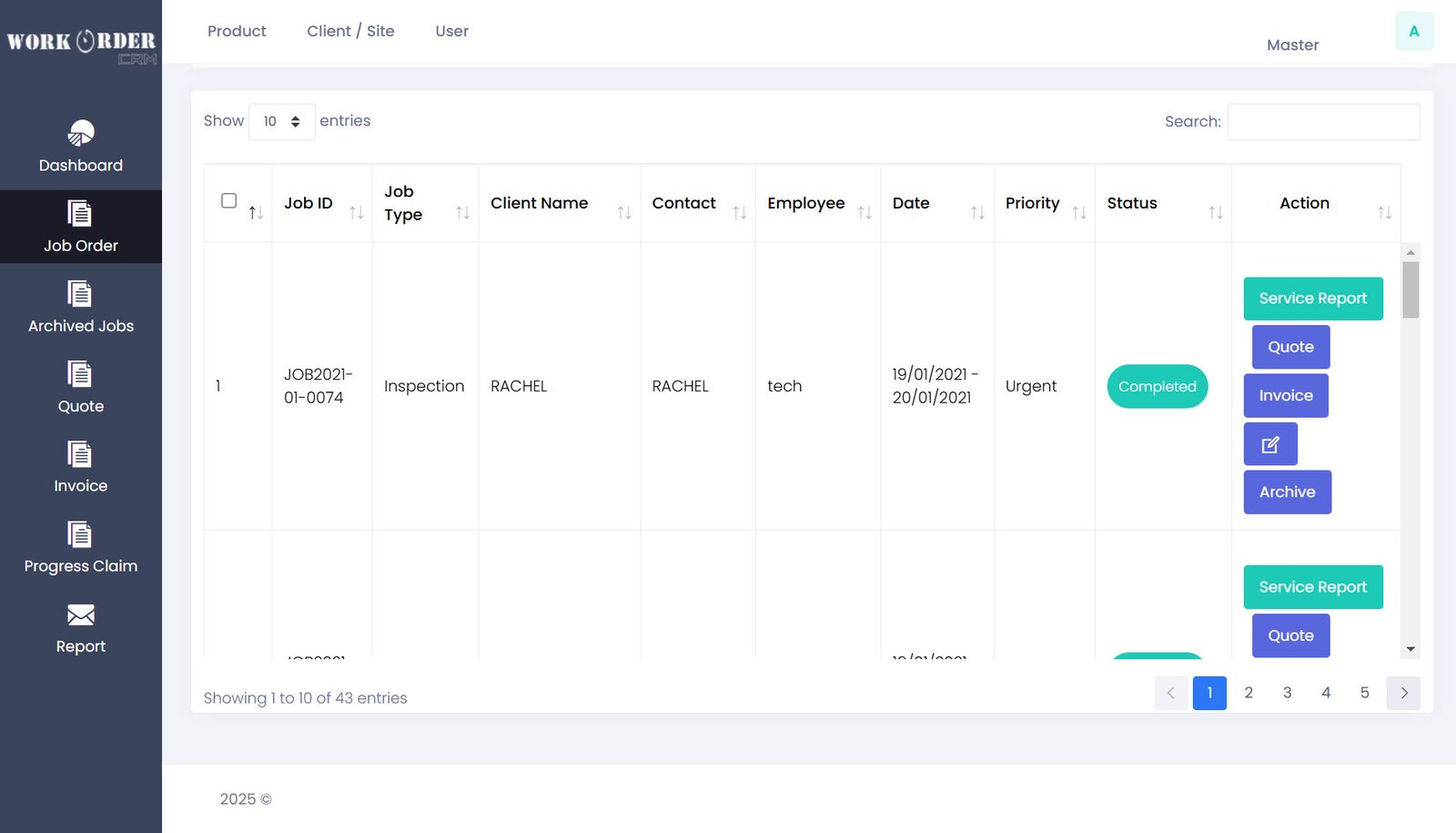The image size is (1456, 833).
Task: Open the Dashboard icon in sidebar
Action: coord(81,134)
